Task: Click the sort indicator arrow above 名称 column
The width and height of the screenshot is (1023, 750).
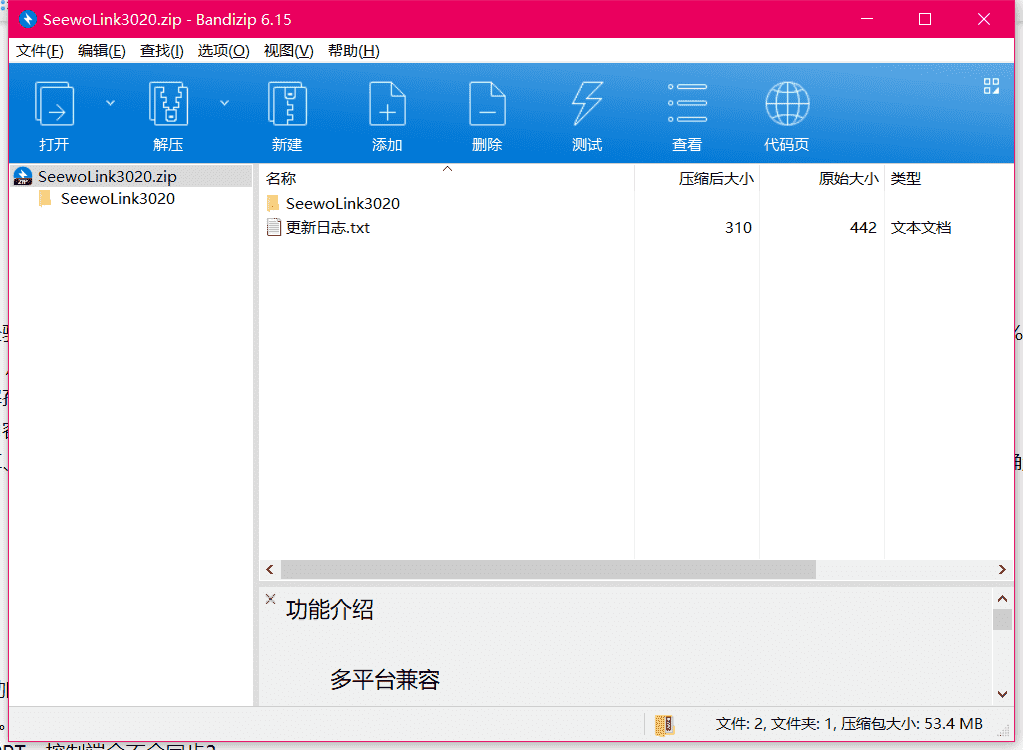Action: (x=448, y=169)
